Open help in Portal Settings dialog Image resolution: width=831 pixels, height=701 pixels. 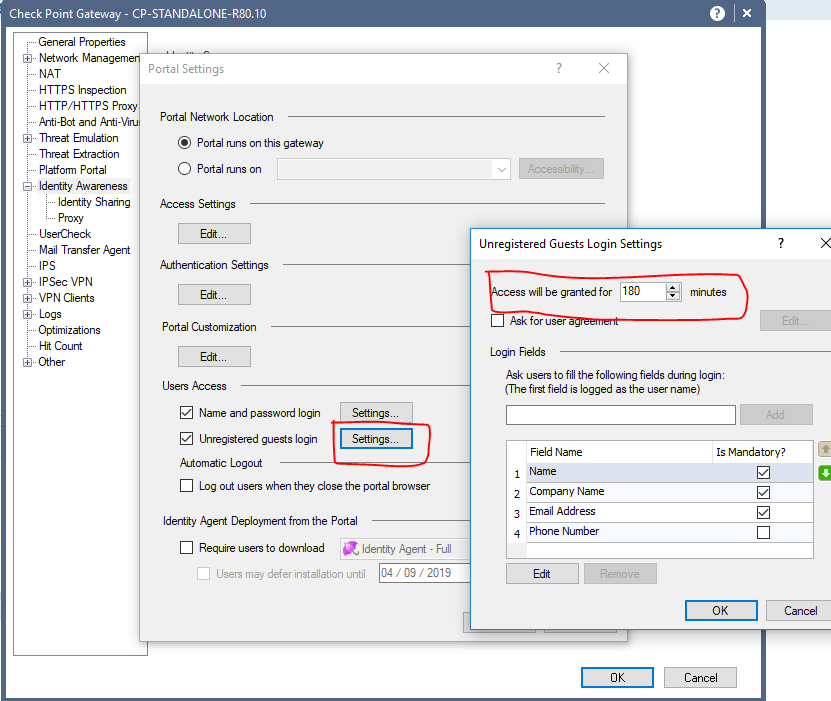[x=559, y=68]
